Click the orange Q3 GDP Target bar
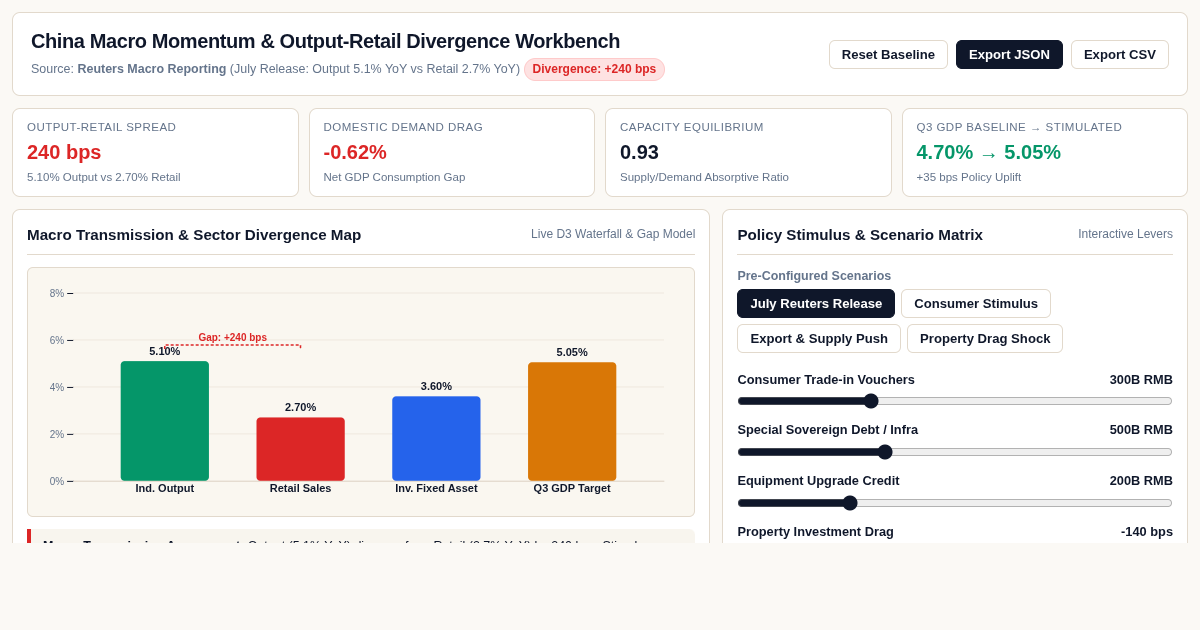This screenshot has height=630, width=1200. pyautogui.click(x=572, y=421)
